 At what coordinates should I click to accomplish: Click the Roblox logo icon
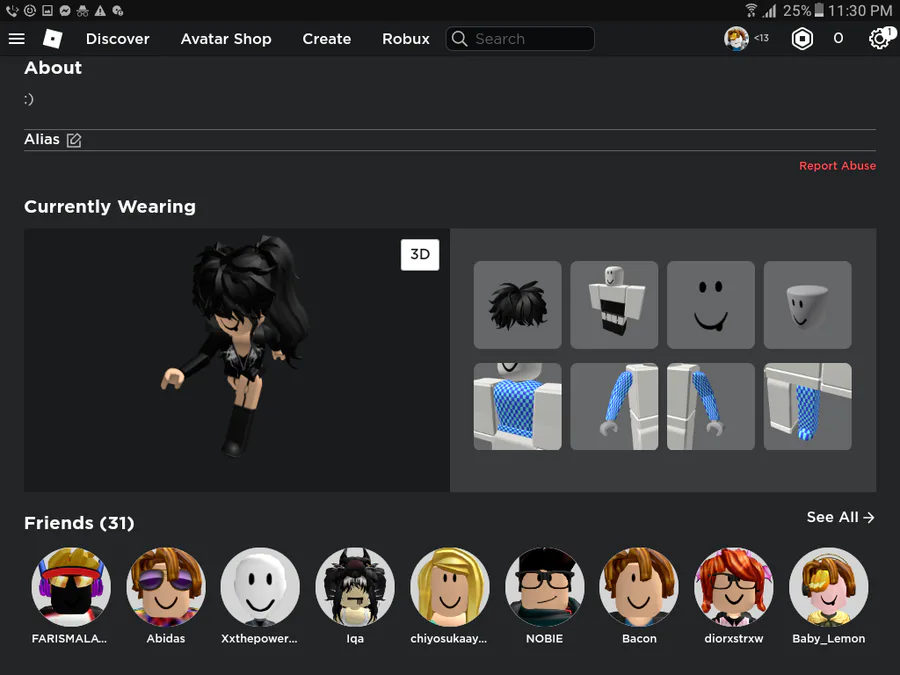52,38
